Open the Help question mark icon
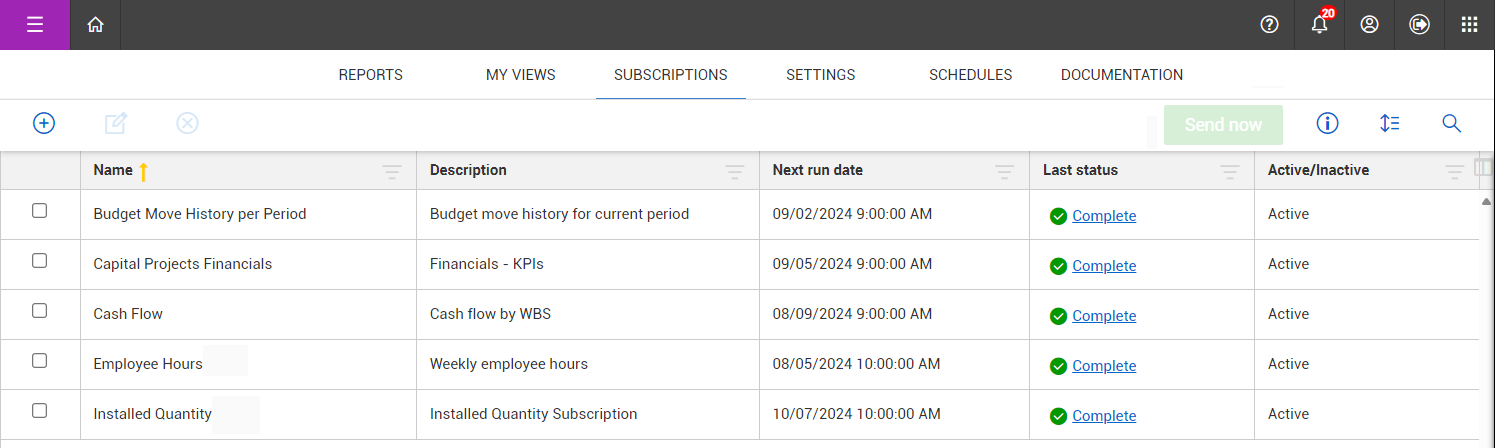This screenshot has width=1495, height=448. pyautogui.click(x=1269, y=25)
